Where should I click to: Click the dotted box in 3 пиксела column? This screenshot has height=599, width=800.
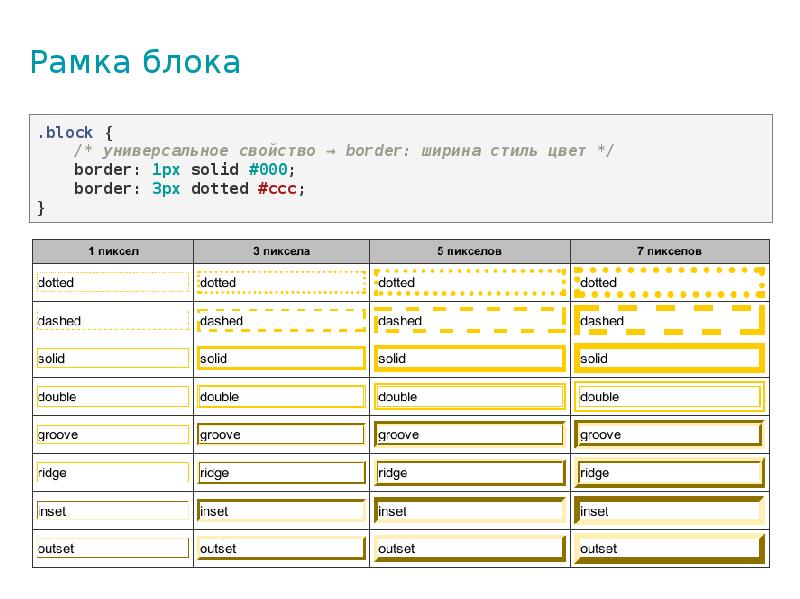pos(282,282)
